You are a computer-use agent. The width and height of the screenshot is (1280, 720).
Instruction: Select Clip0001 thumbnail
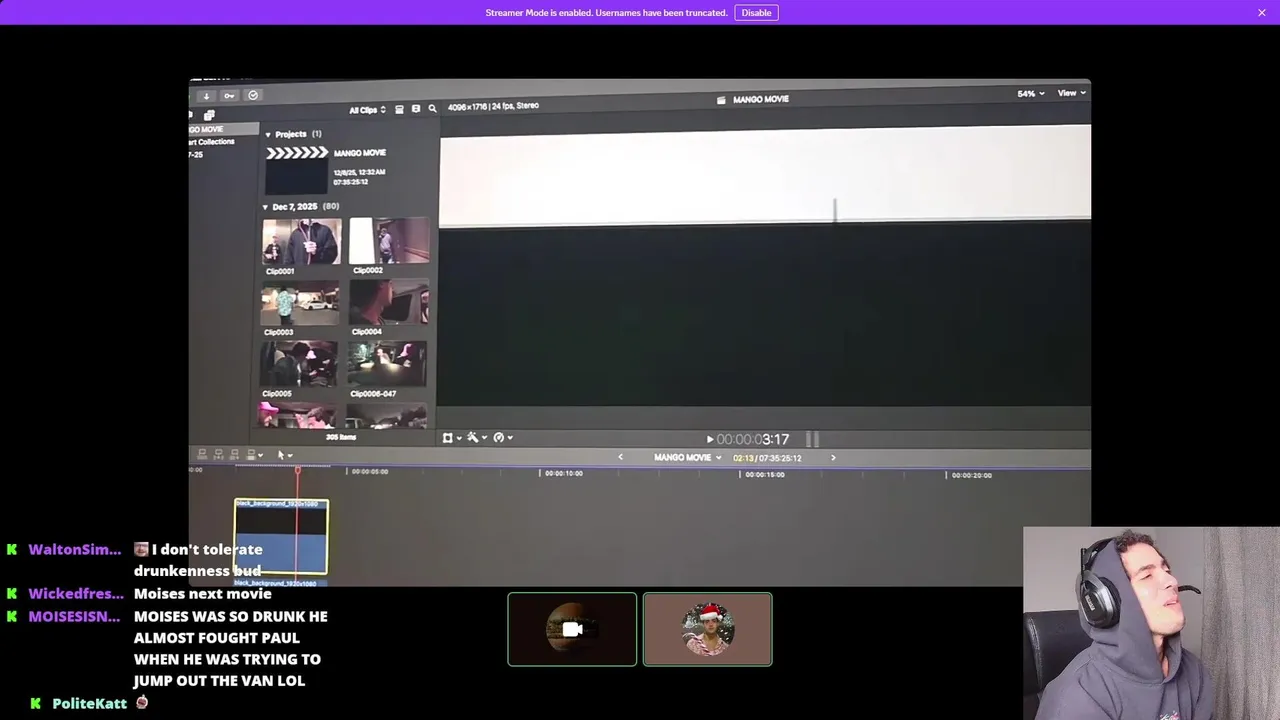(x=301, y=242)
